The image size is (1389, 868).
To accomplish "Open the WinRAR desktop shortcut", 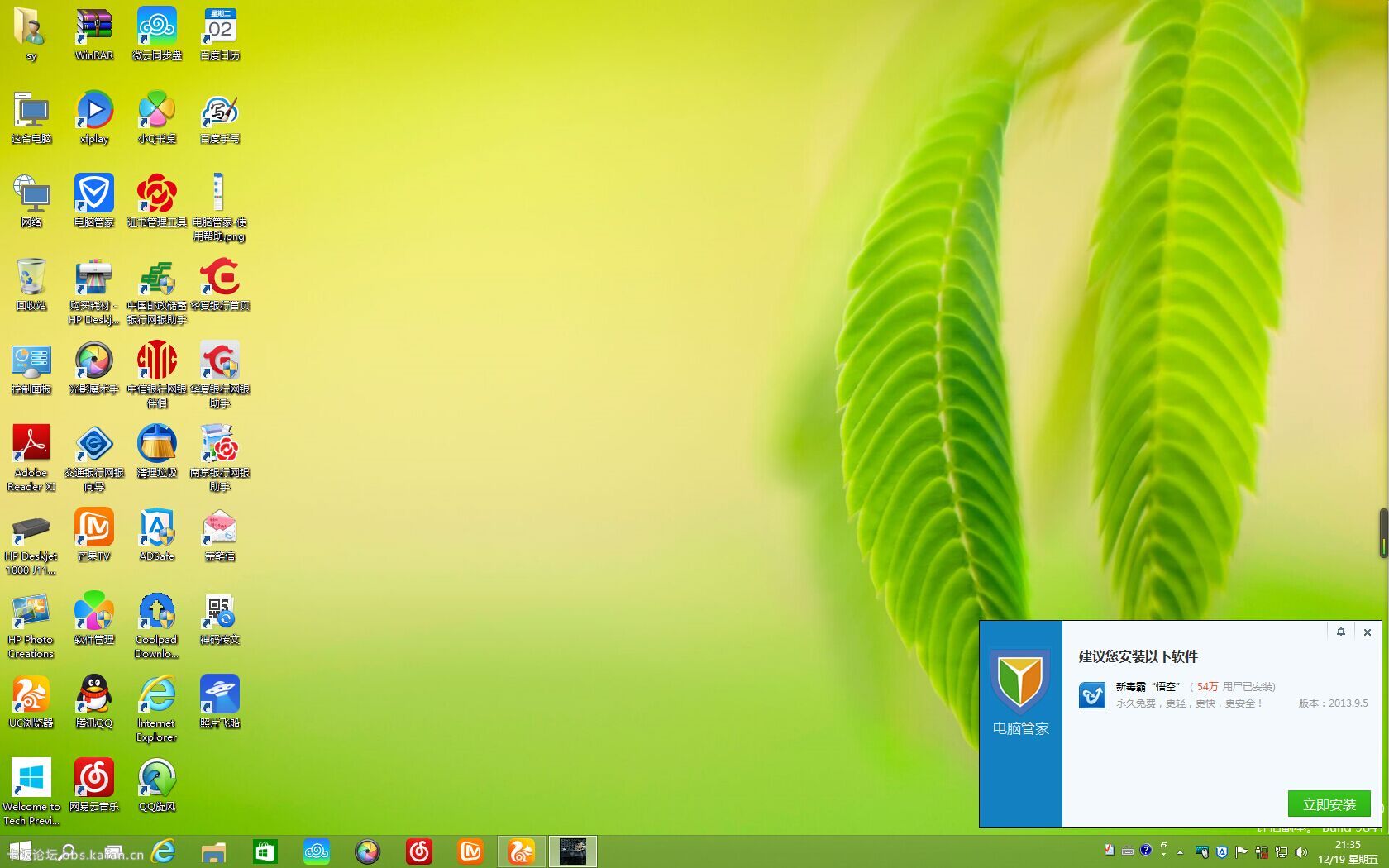I will tap(94, 34).
